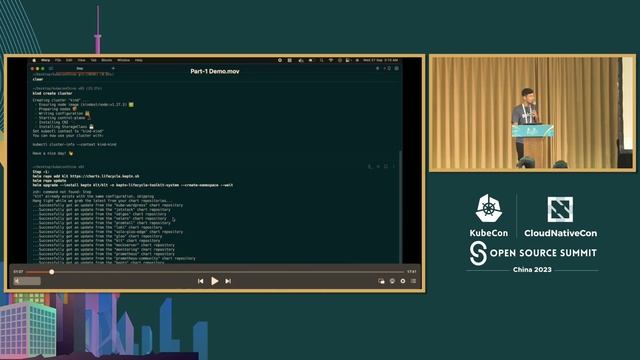The image size is (640, 360).
Task: Click the Part-1 Demo.mov title
Action: 215,71
